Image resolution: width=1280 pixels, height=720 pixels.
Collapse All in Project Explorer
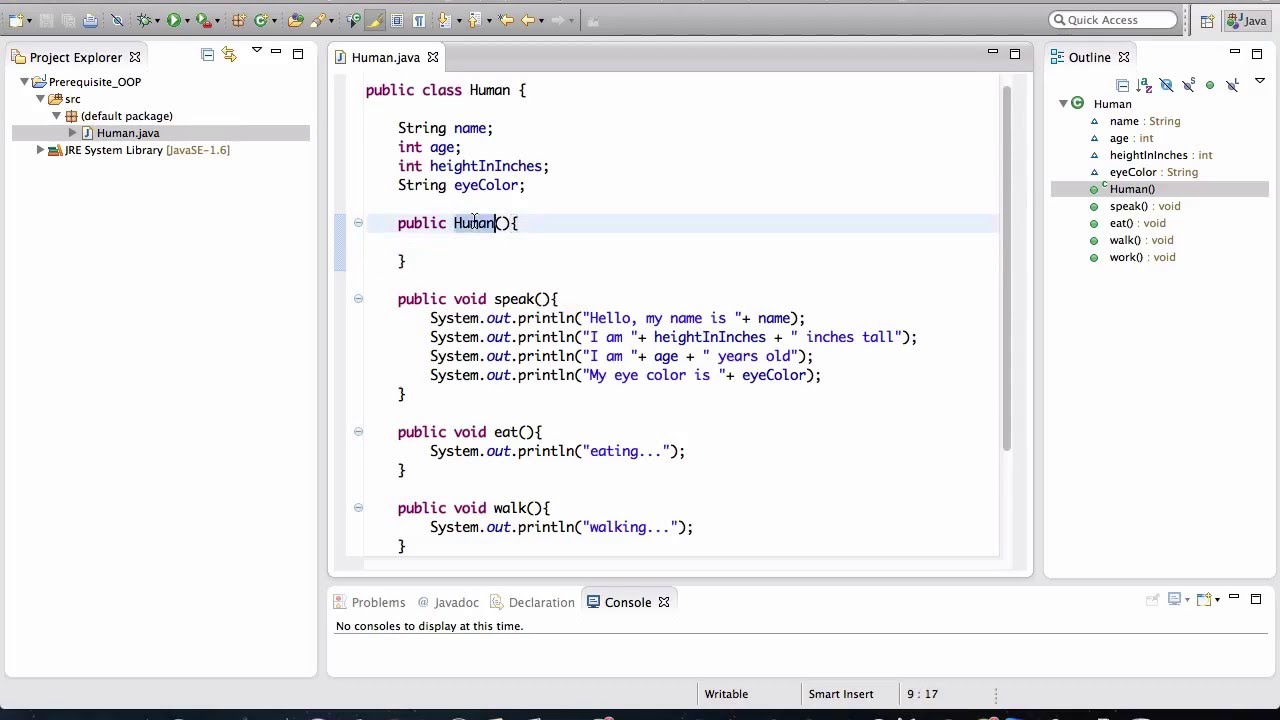point(207,55)
